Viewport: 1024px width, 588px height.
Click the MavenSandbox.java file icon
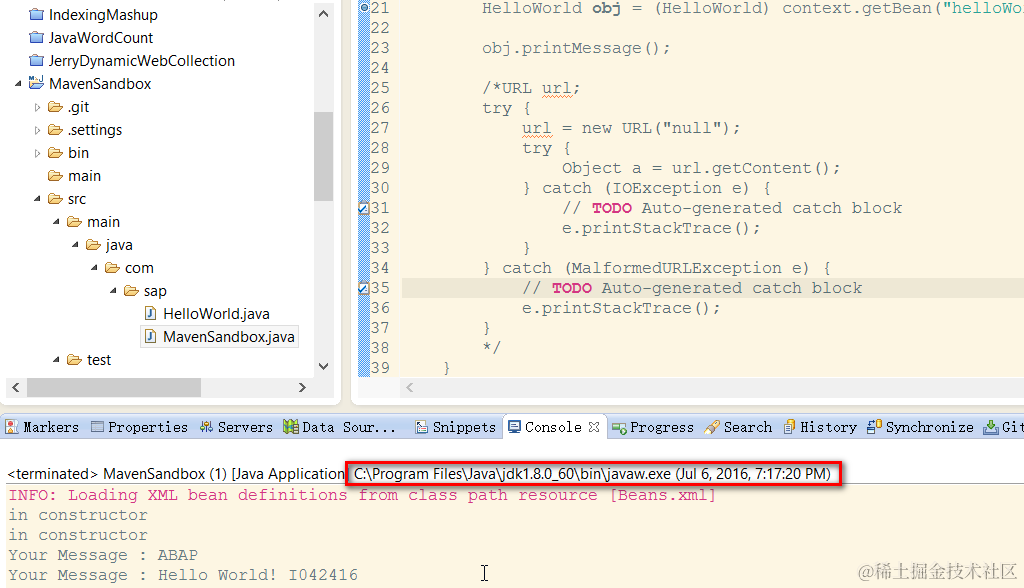[x=150, y=336]
